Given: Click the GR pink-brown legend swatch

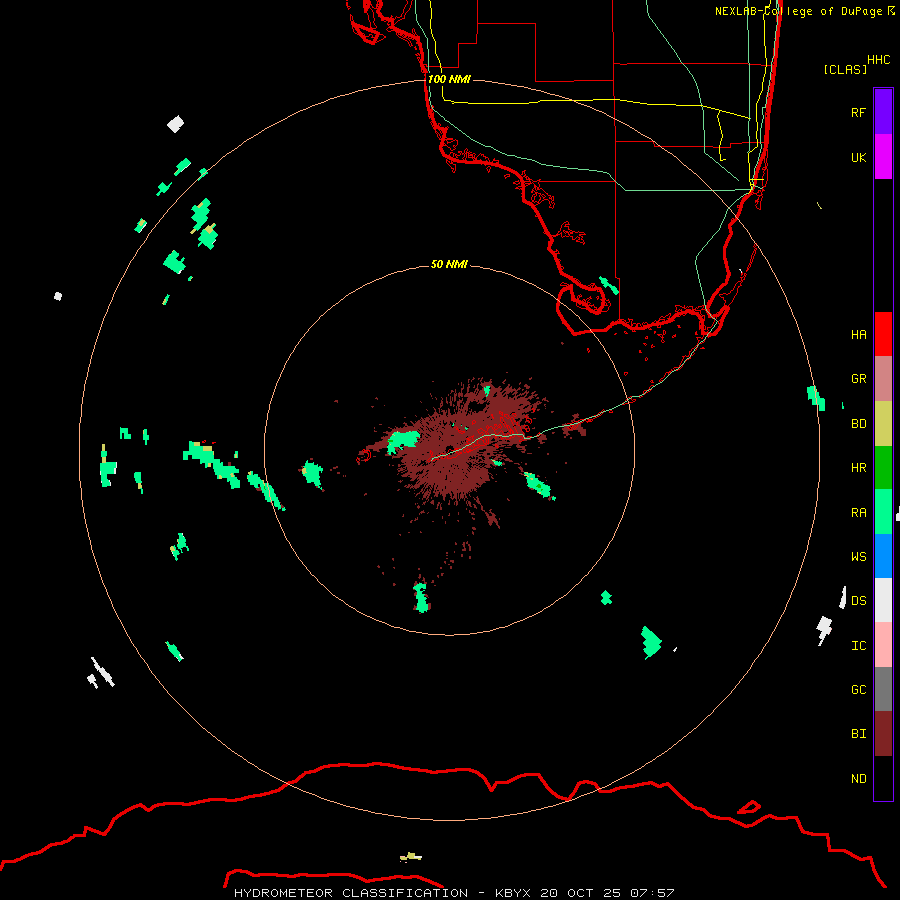Looking at the screenshot, I should tap(883, 379).
